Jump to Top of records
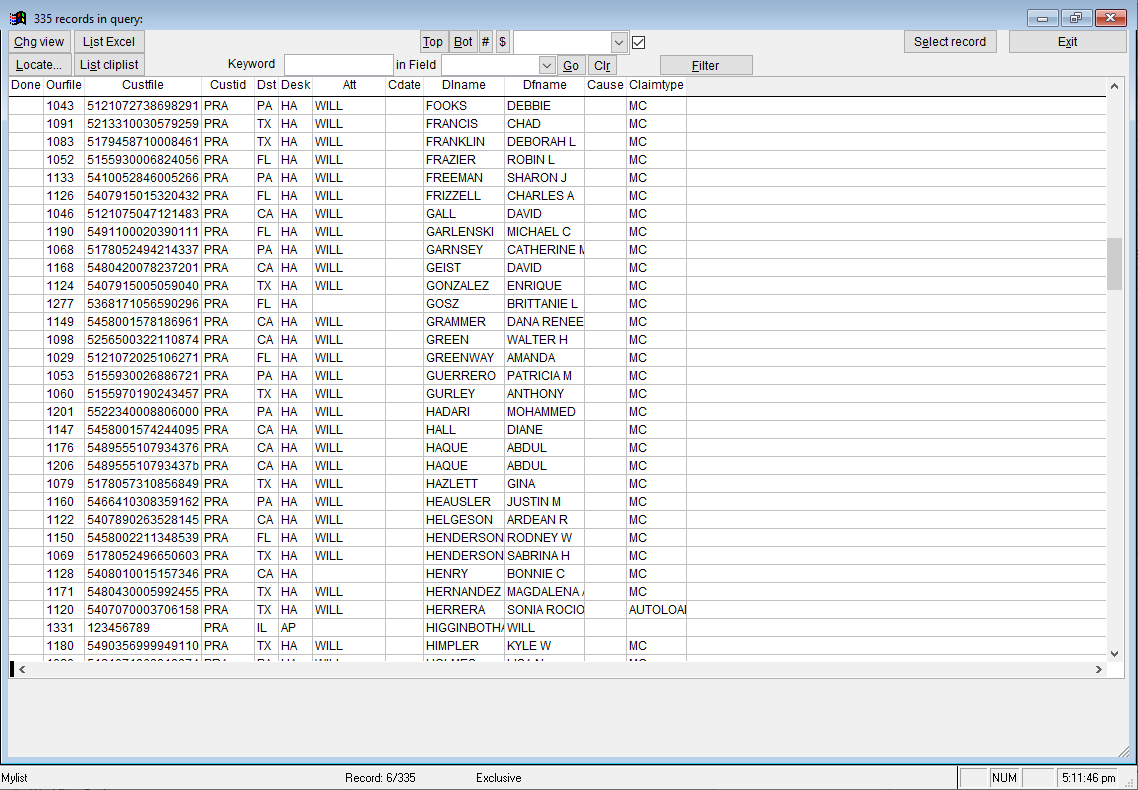 [433, 42]
